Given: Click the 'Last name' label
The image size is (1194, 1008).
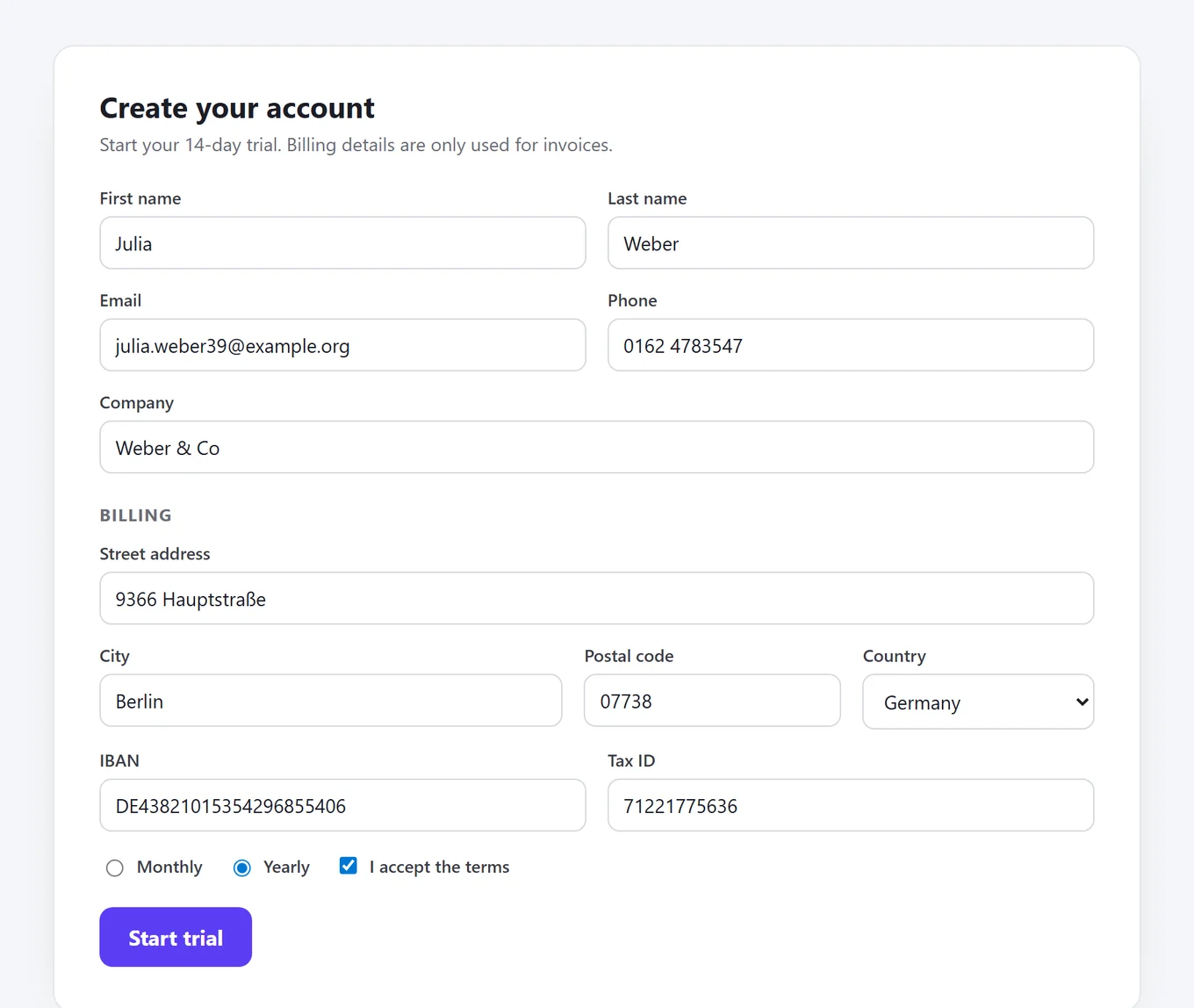Looking at the screenshot, I should pos(647,198).
